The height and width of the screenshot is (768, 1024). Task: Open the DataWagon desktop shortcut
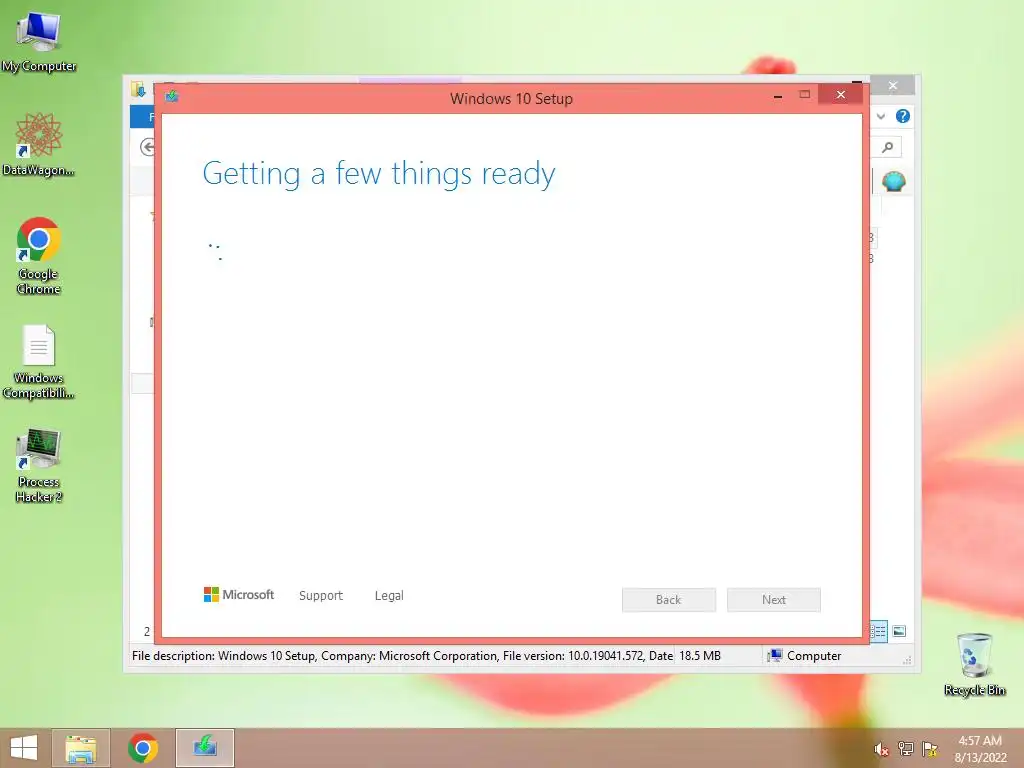39,145
